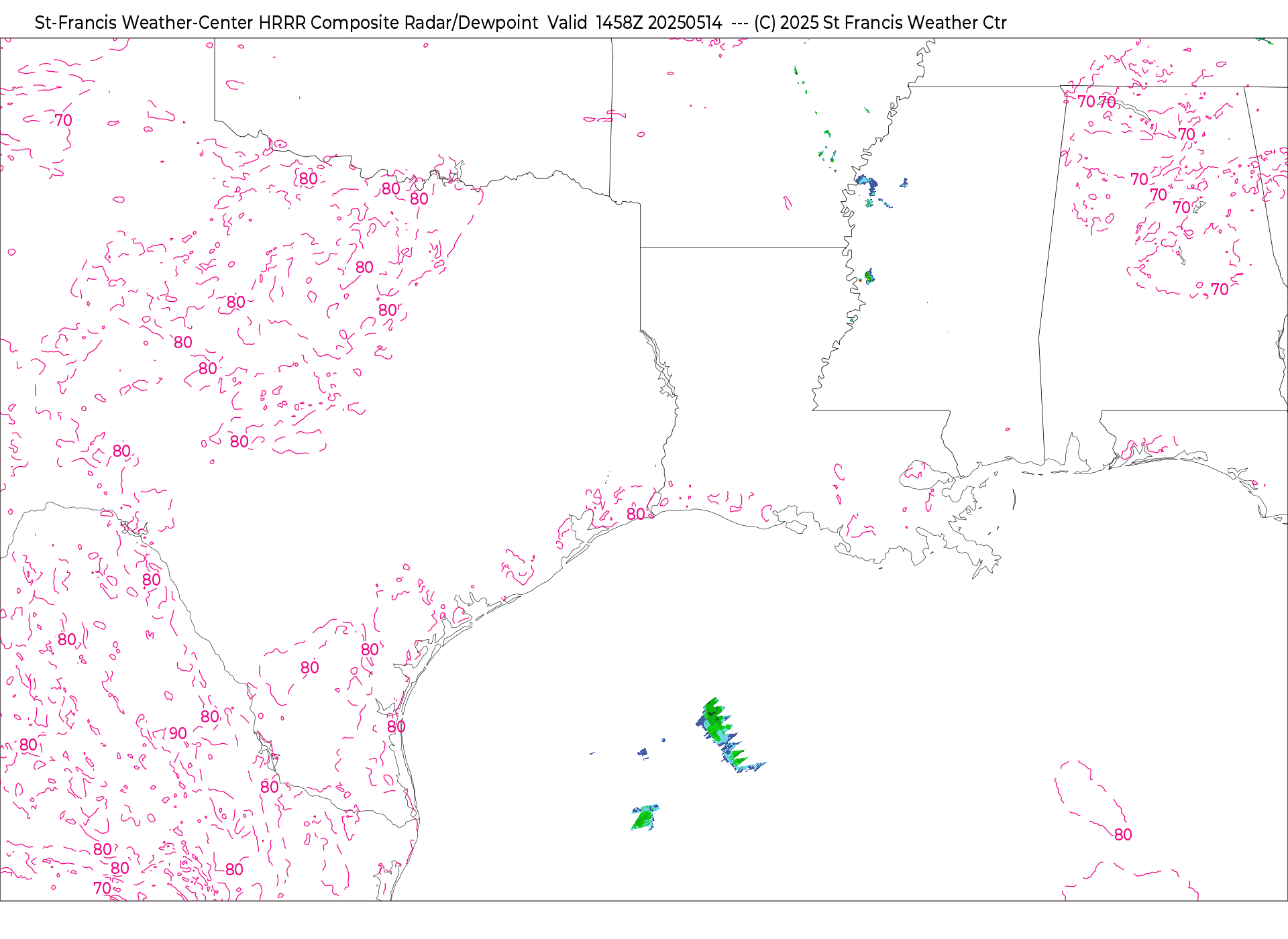
Task: Click the '90' dewpoint contour label
Action: [178, 733]
